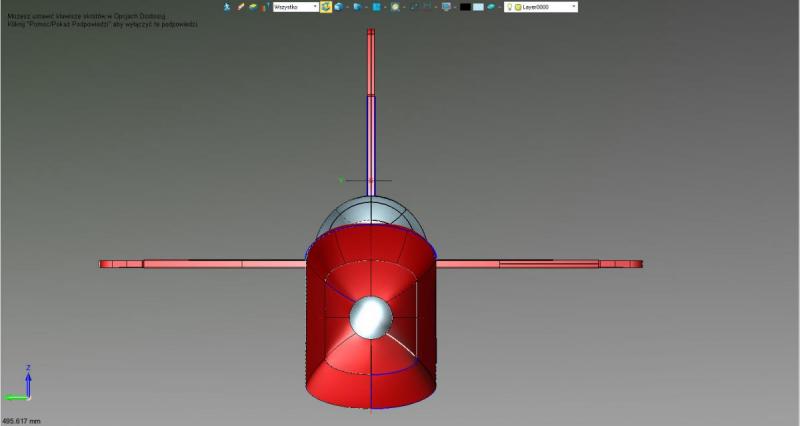Open the Wszystko filter dropdown

coord(314,7)
